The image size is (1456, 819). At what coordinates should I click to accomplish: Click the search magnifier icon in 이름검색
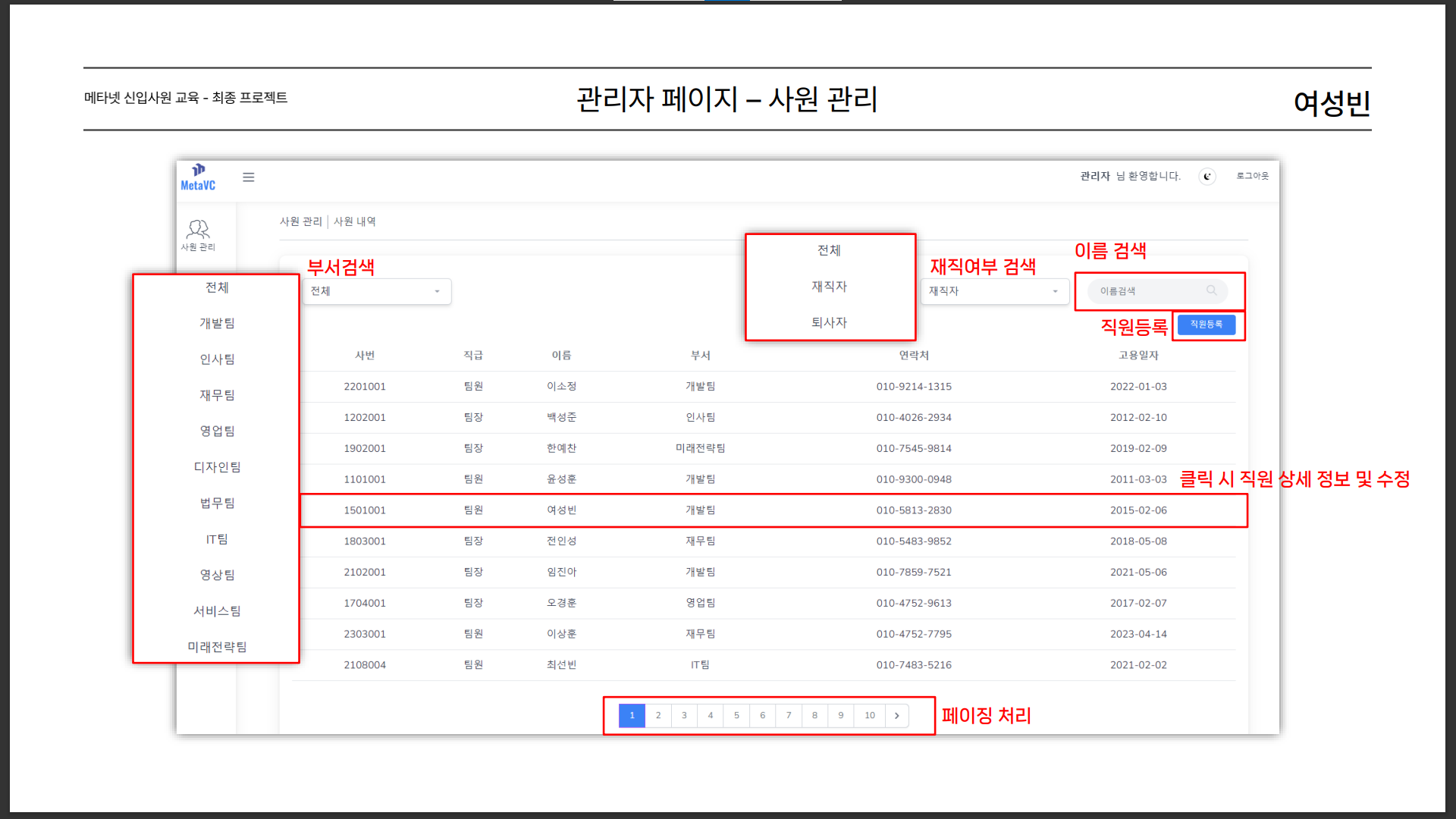pos(1211,290)
